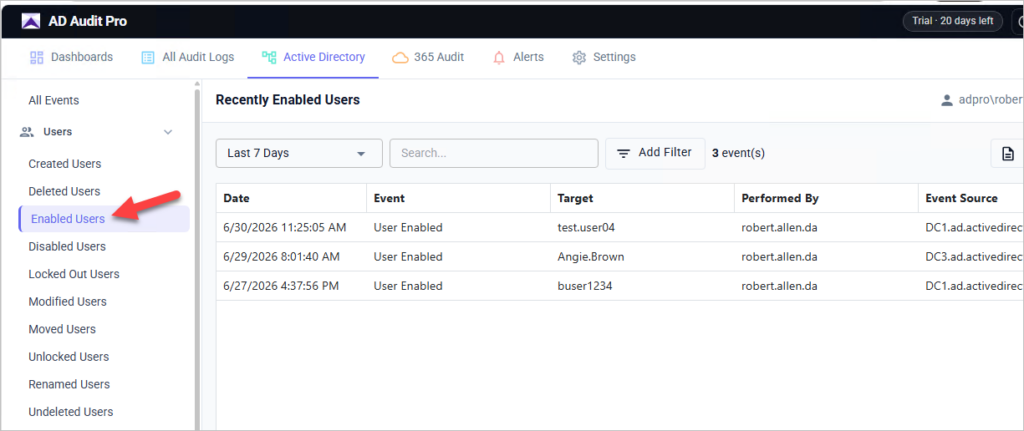Open Created Users report
Image resolution: width=1024 pixels, height=431 pixels.
click(65, 164)
